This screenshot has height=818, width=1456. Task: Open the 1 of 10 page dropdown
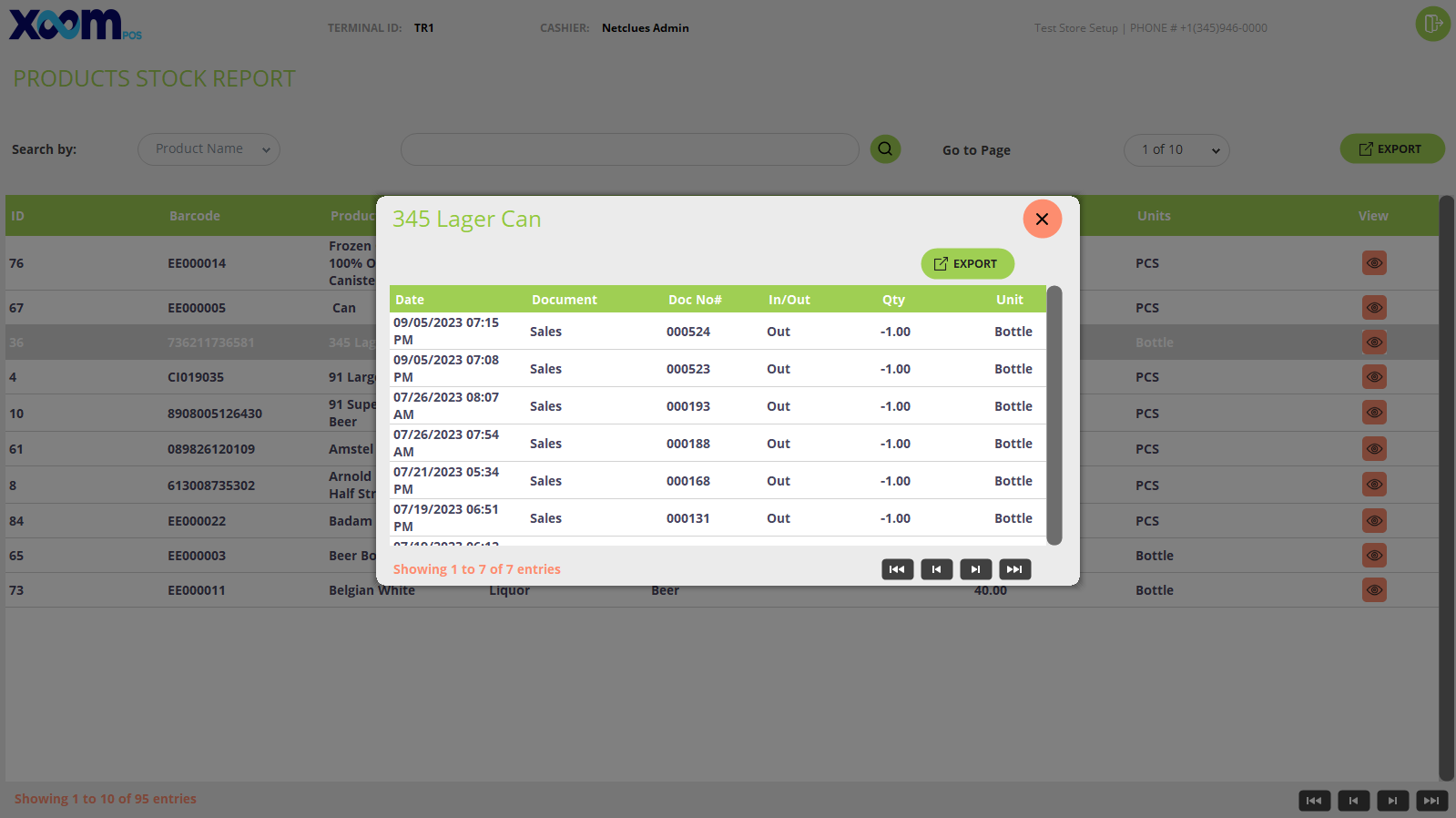pos(1176,150)
